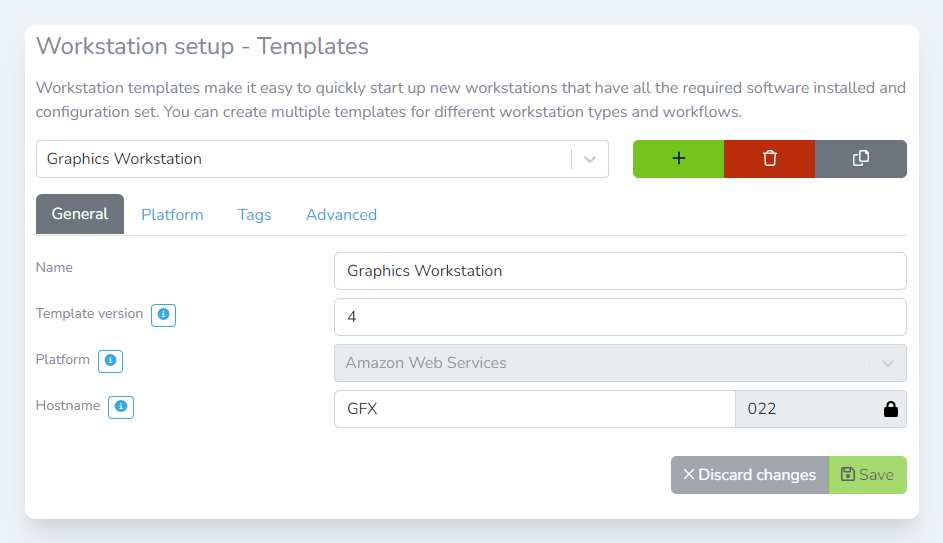943x543 pixels.
Task: Focus the Template version field
Action: pyautogui.click(x=620, y=317)
